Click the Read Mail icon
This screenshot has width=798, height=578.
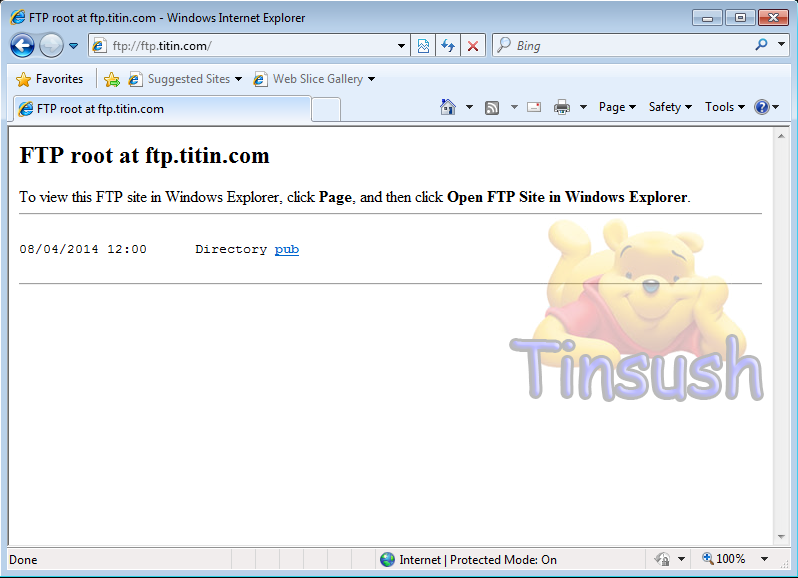coord(534,107)
